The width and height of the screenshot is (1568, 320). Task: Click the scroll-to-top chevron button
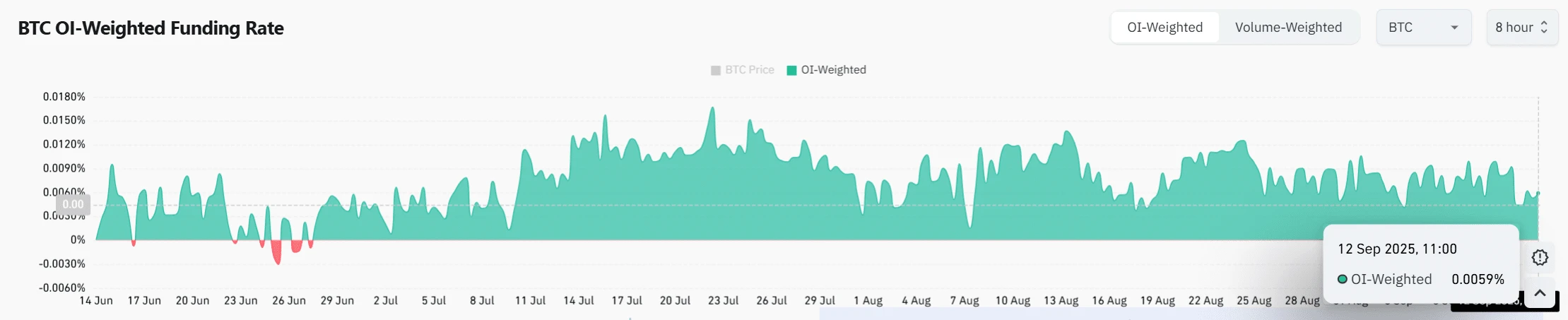coord(1540,293)
